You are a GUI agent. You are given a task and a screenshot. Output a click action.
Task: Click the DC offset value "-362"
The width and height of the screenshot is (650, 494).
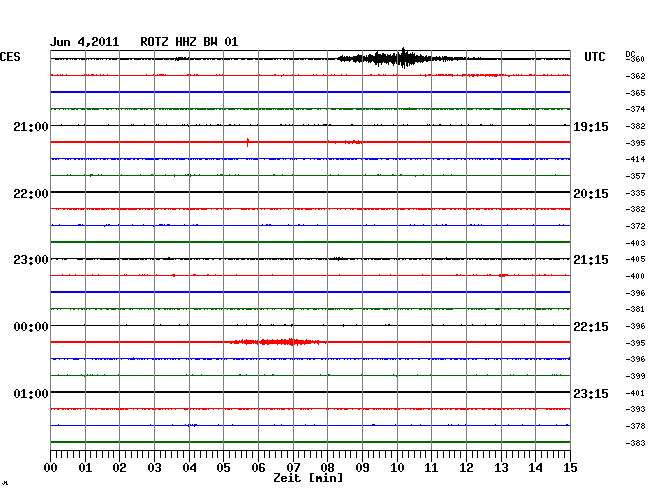(635, 76)
